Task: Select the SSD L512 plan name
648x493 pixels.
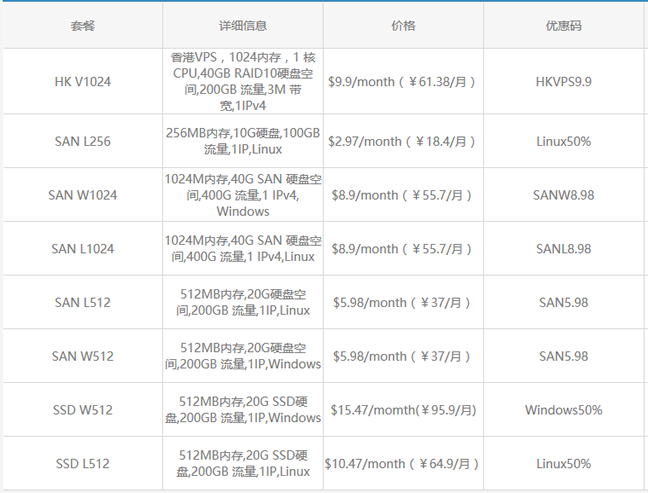Action: [82, 464]
